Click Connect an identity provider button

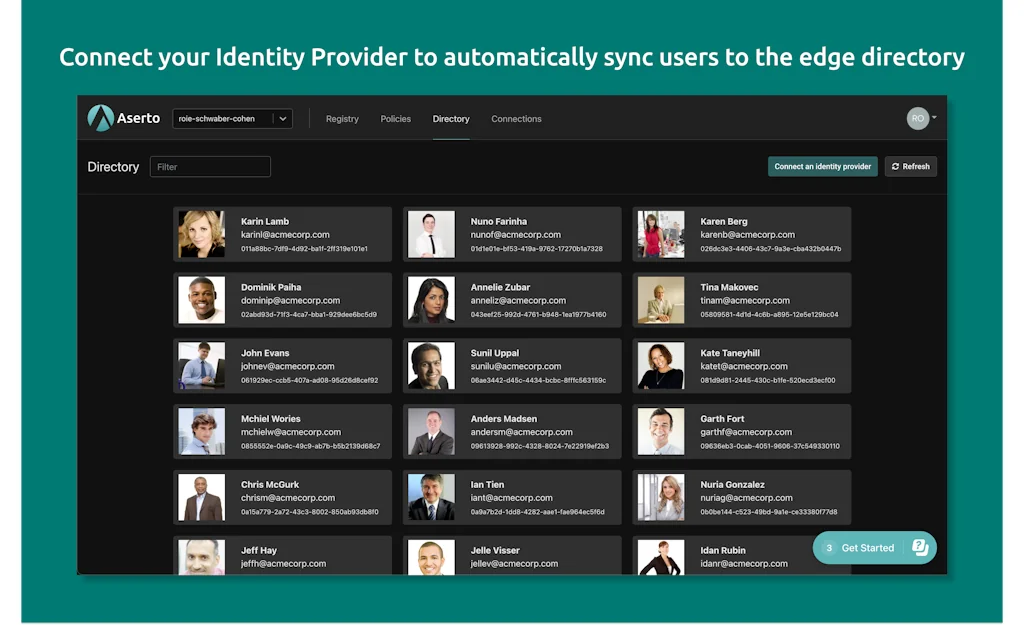click(822, 167)
